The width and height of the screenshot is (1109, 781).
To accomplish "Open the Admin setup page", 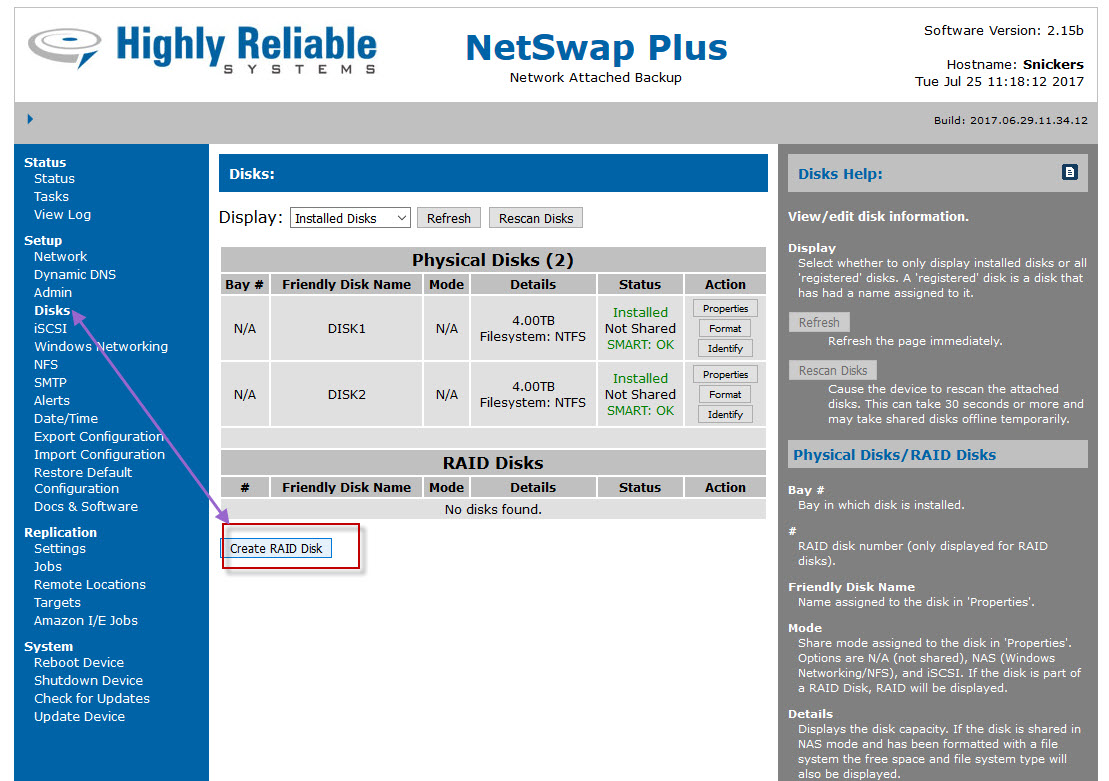I will 52,292.
